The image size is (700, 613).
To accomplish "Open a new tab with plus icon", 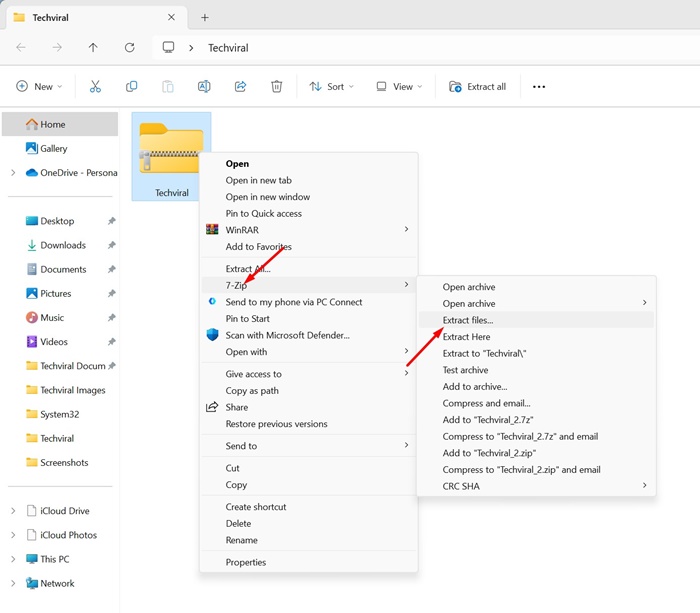I will [x=204, y=17].
